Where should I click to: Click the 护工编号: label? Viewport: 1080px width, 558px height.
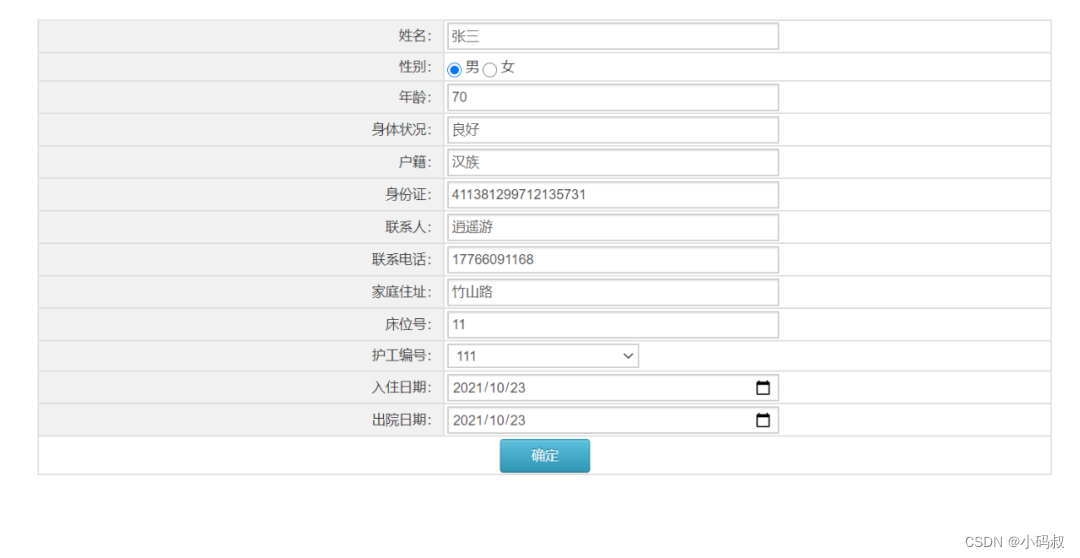pos(402,355)
